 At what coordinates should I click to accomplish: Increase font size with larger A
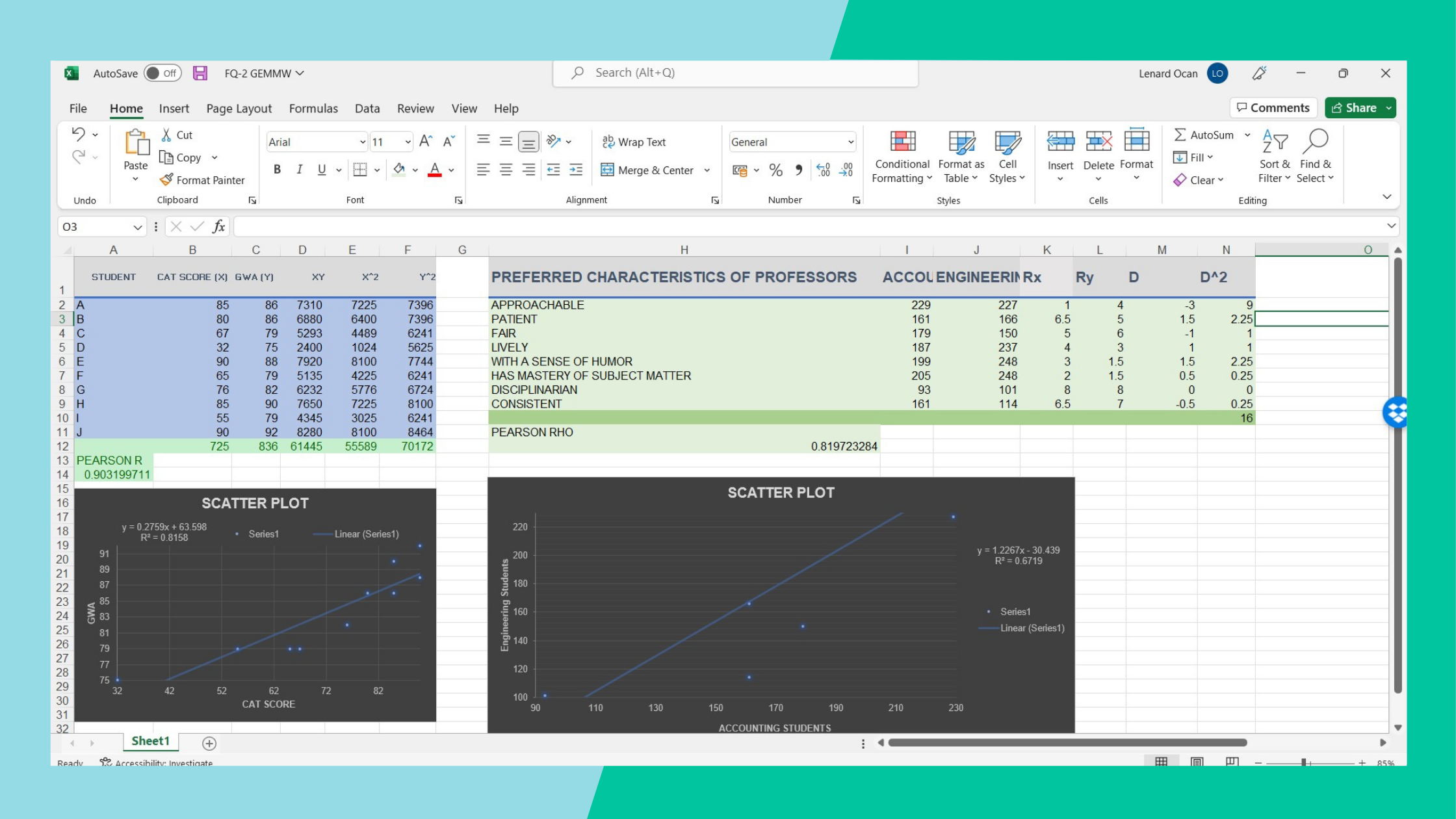point(426,141)
